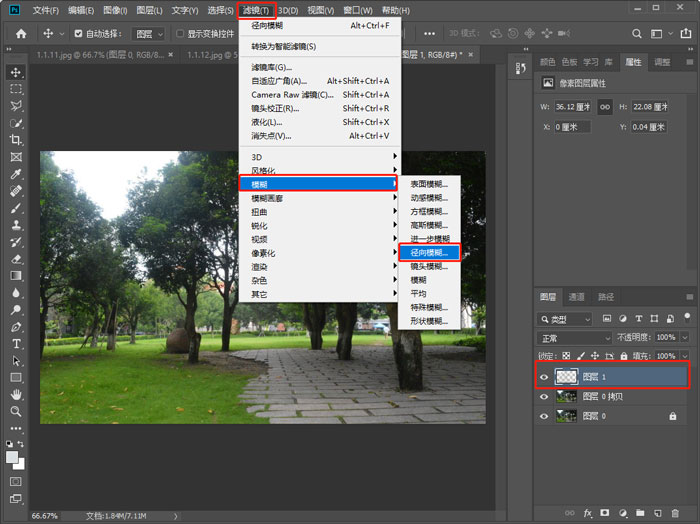This screenshot has height=524, width=700.
Task: Click 动感模糊... in blur submenu
Action: 429,198
